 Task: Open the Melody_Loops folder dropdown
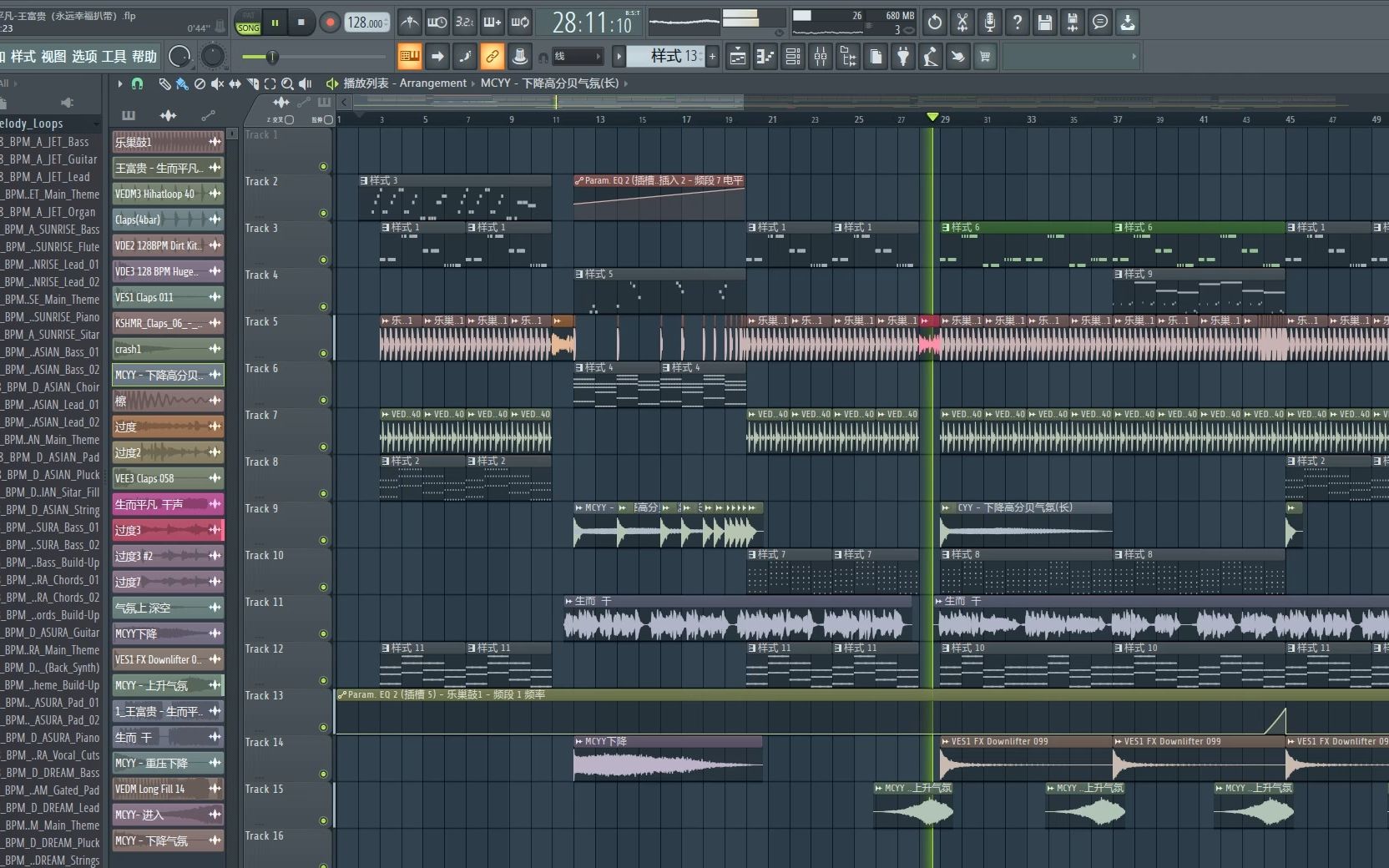95,124
